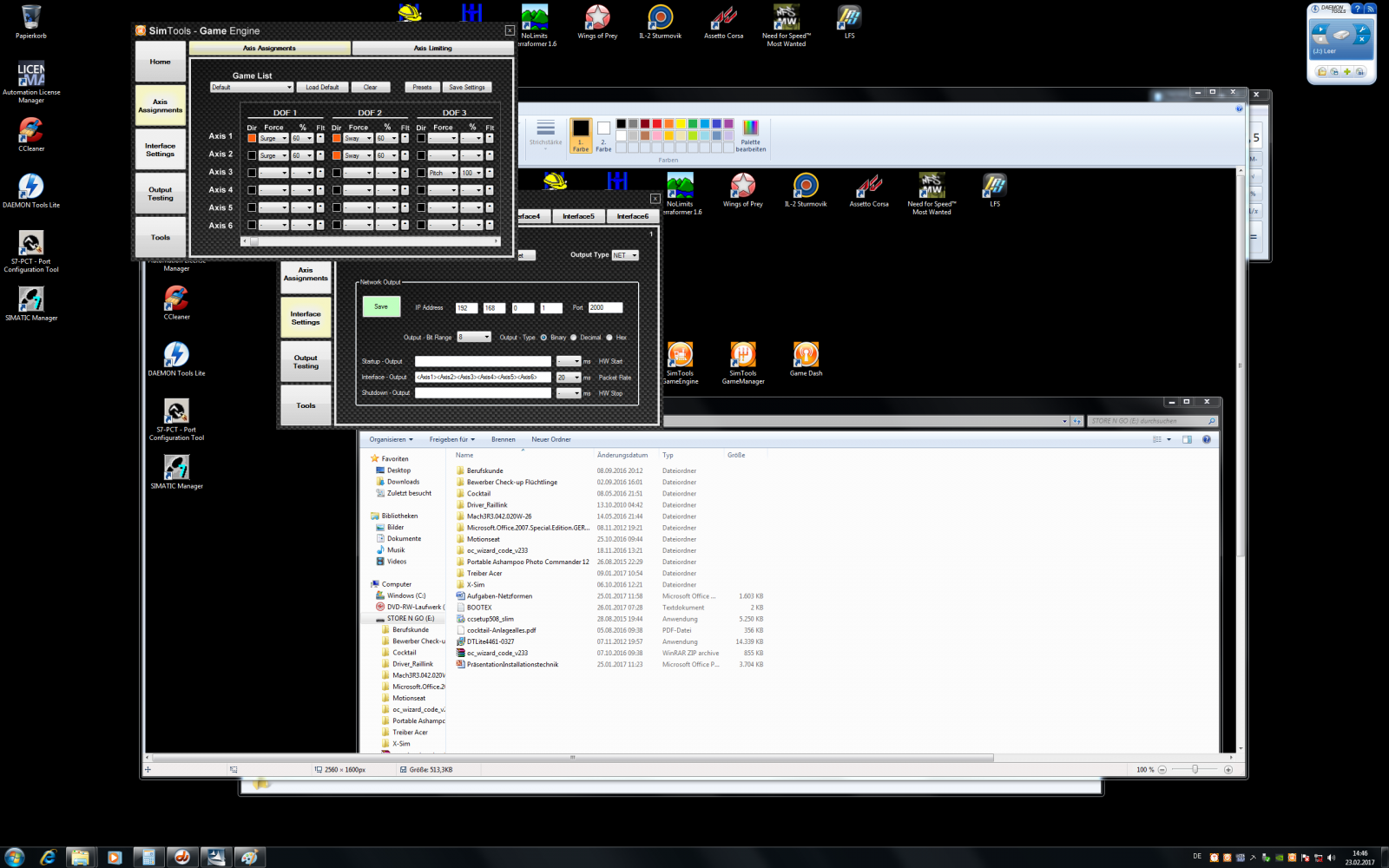Switch to the Axis Limiting tab

tap(432, 49)
